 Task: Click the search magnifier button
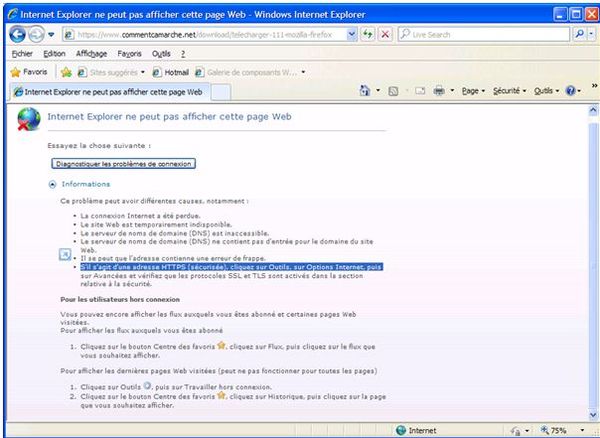pos(579,34)
